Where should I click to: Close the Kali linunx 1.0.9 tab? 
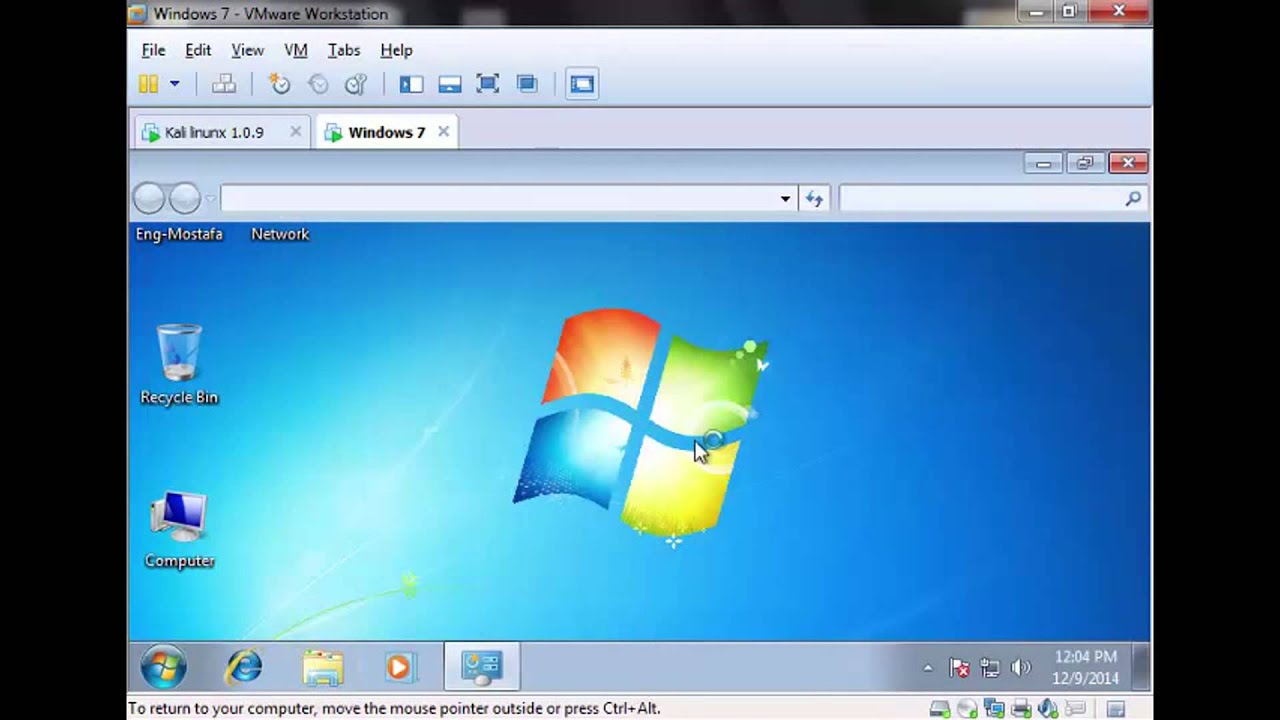pos(295,132)
